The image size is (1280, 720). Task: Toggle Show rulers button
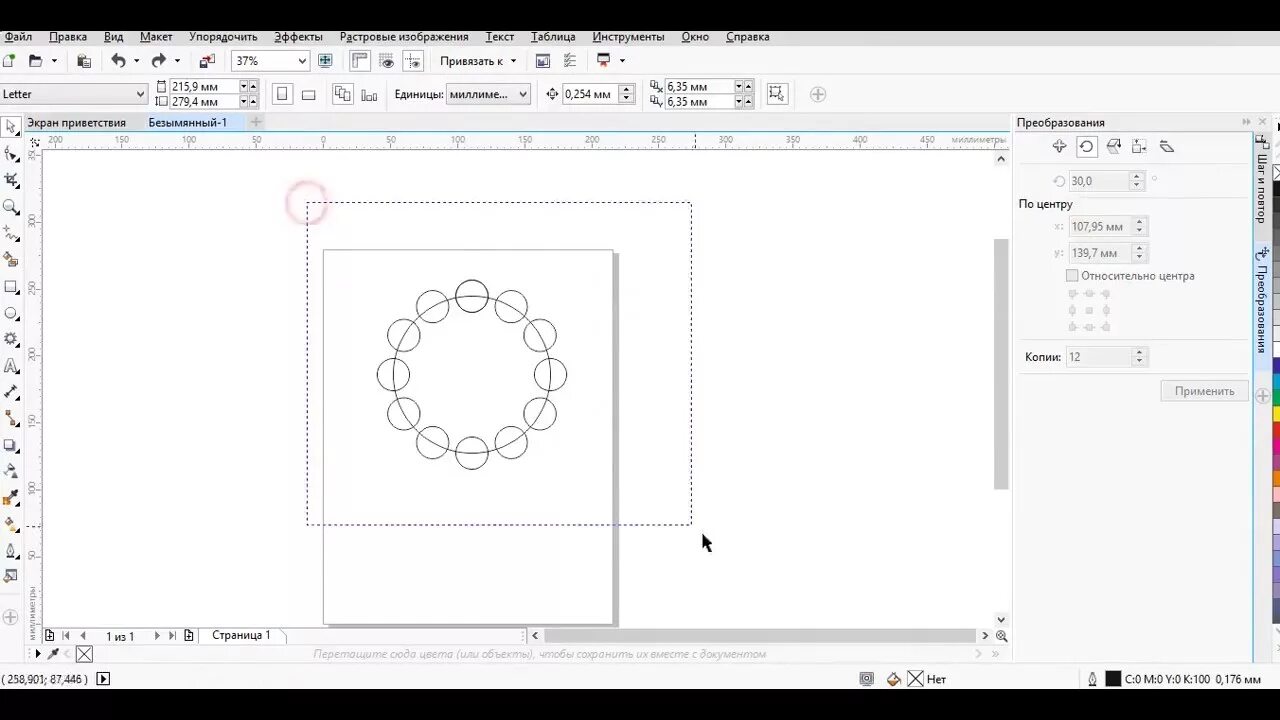[x=360, y=61]
